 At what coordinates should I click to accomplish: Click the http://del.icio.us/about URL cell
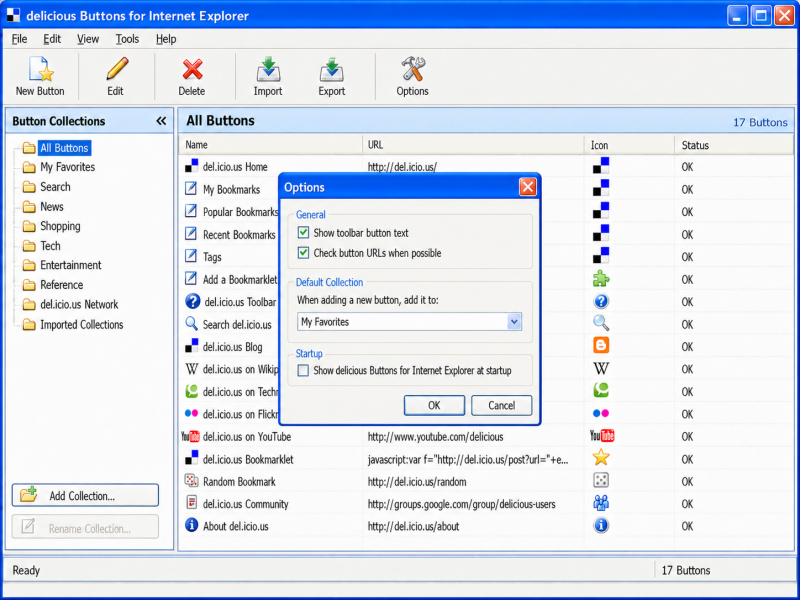[x=413, y=526]
